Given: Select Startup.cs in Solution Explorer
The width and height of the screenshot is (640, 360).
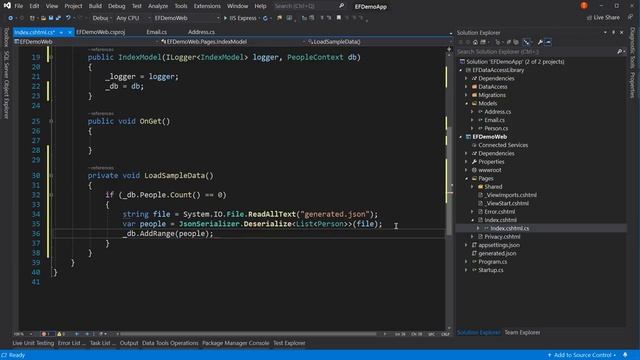Looking at the screenshot, I should [x=491, y=270].
